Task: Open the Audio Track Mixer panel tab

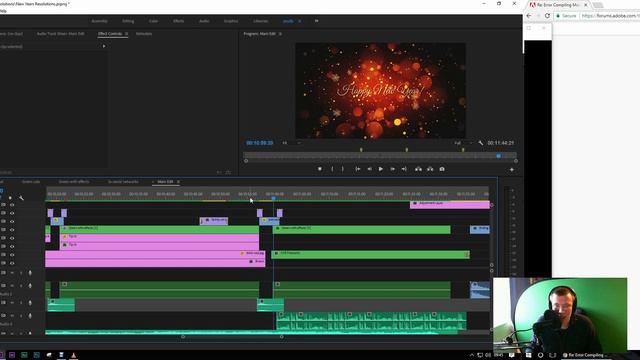Action: (x=60, y=34)
